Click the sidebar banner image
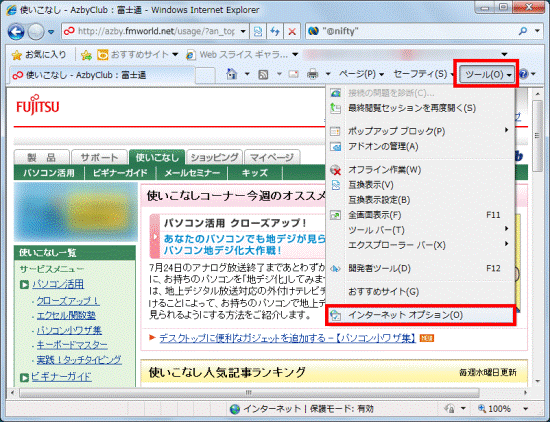Image resolution: width=550 pixels, height=422 pixels. [75, 212]
